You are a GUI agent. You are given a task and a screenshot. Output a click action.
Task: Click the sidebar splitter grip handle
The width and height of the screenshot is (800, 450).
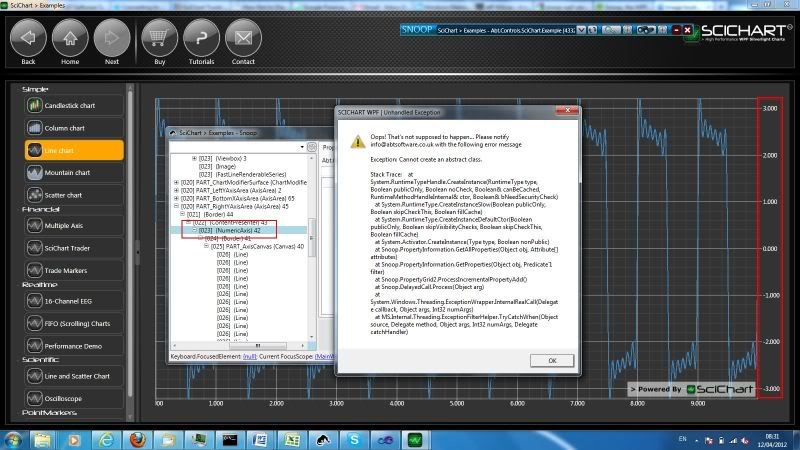pos(137,254)
